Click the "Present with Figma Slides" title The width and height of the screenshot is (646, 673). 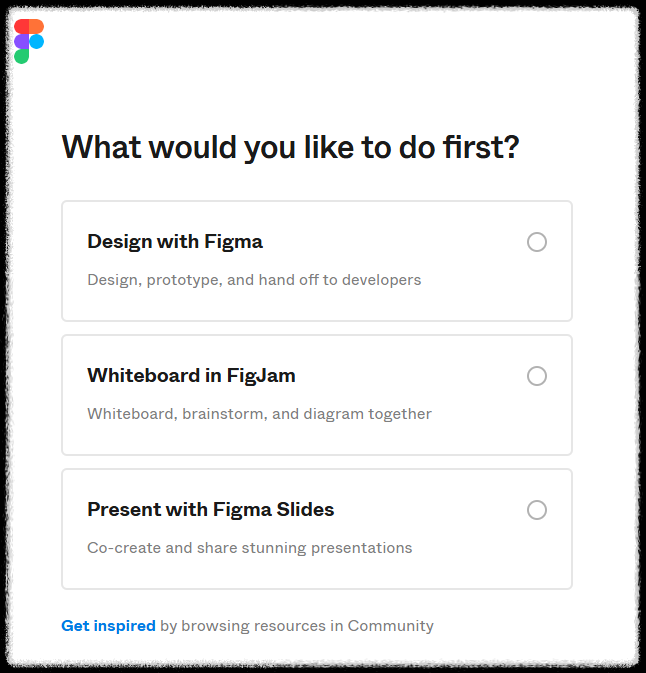pos(210,509)
